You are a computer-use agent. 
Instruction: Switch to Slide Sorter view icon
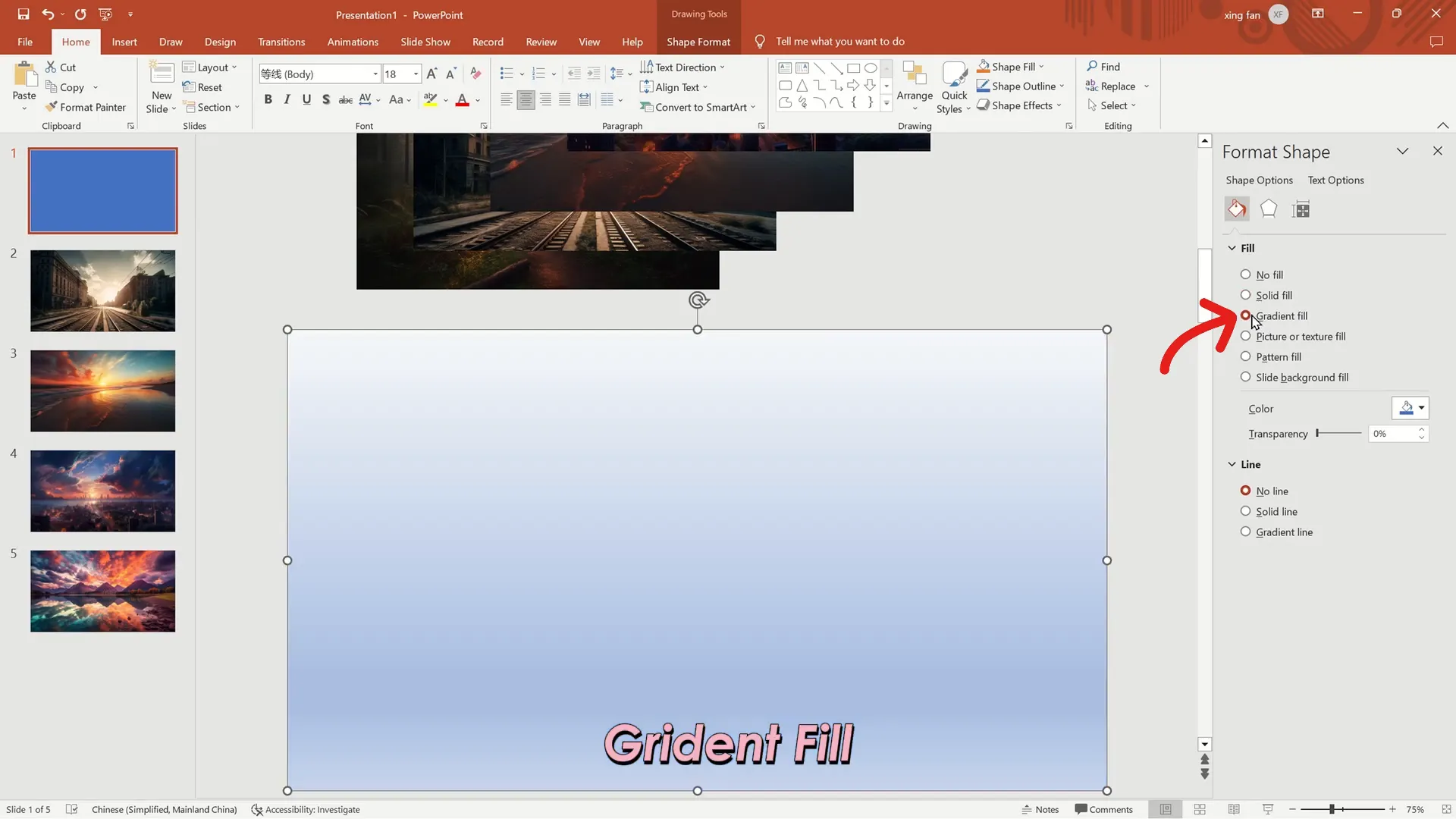point(1200,809)
